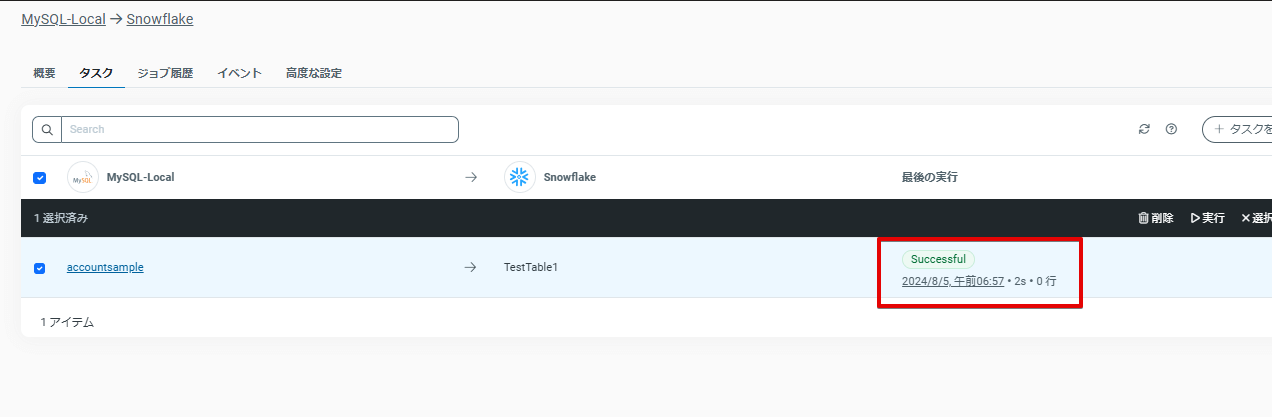Image resolution: width=1272 pixels, height=417 pixels.
Task: Clear selection with the X 選択 button
Action: (1255, 218)
